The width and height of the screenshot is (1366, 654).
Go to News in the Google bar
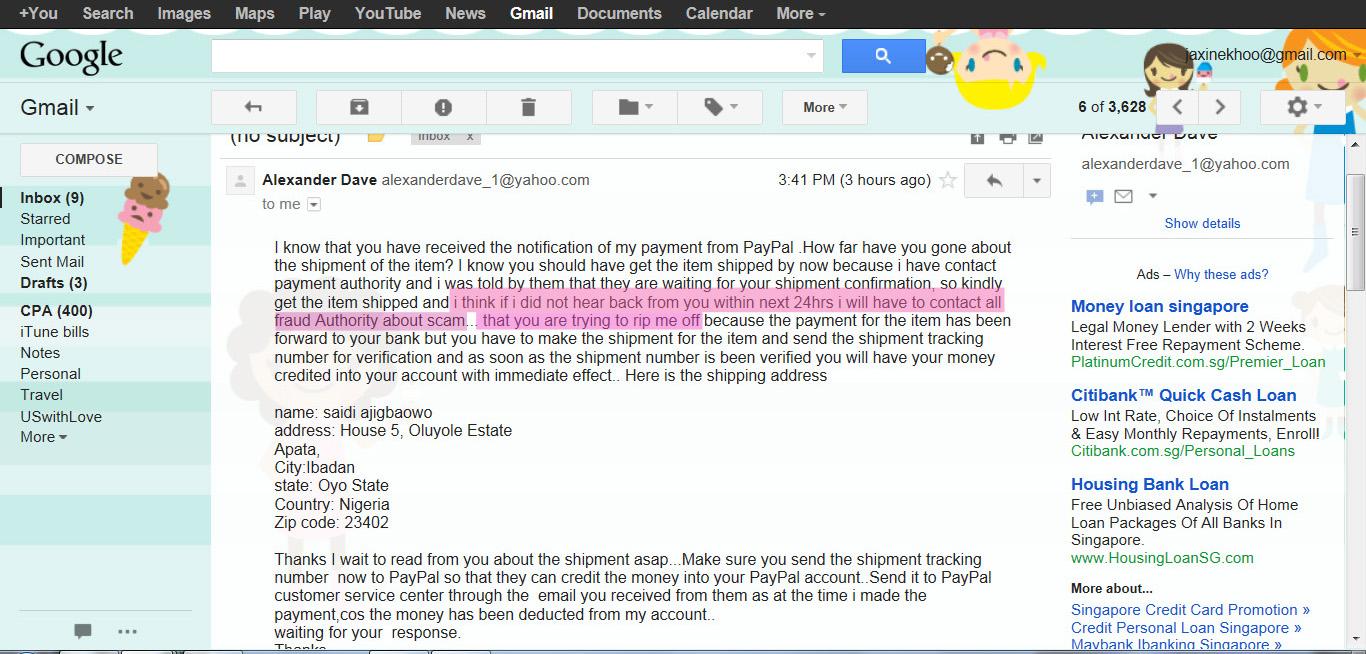coord(465,13)
